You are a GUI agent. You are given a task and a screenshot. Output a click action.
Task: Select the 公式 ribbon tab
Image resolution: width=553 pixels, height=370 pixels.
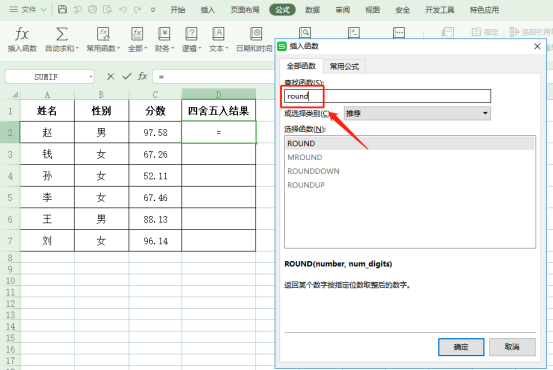pyautogui.click(x=282, y=10)
